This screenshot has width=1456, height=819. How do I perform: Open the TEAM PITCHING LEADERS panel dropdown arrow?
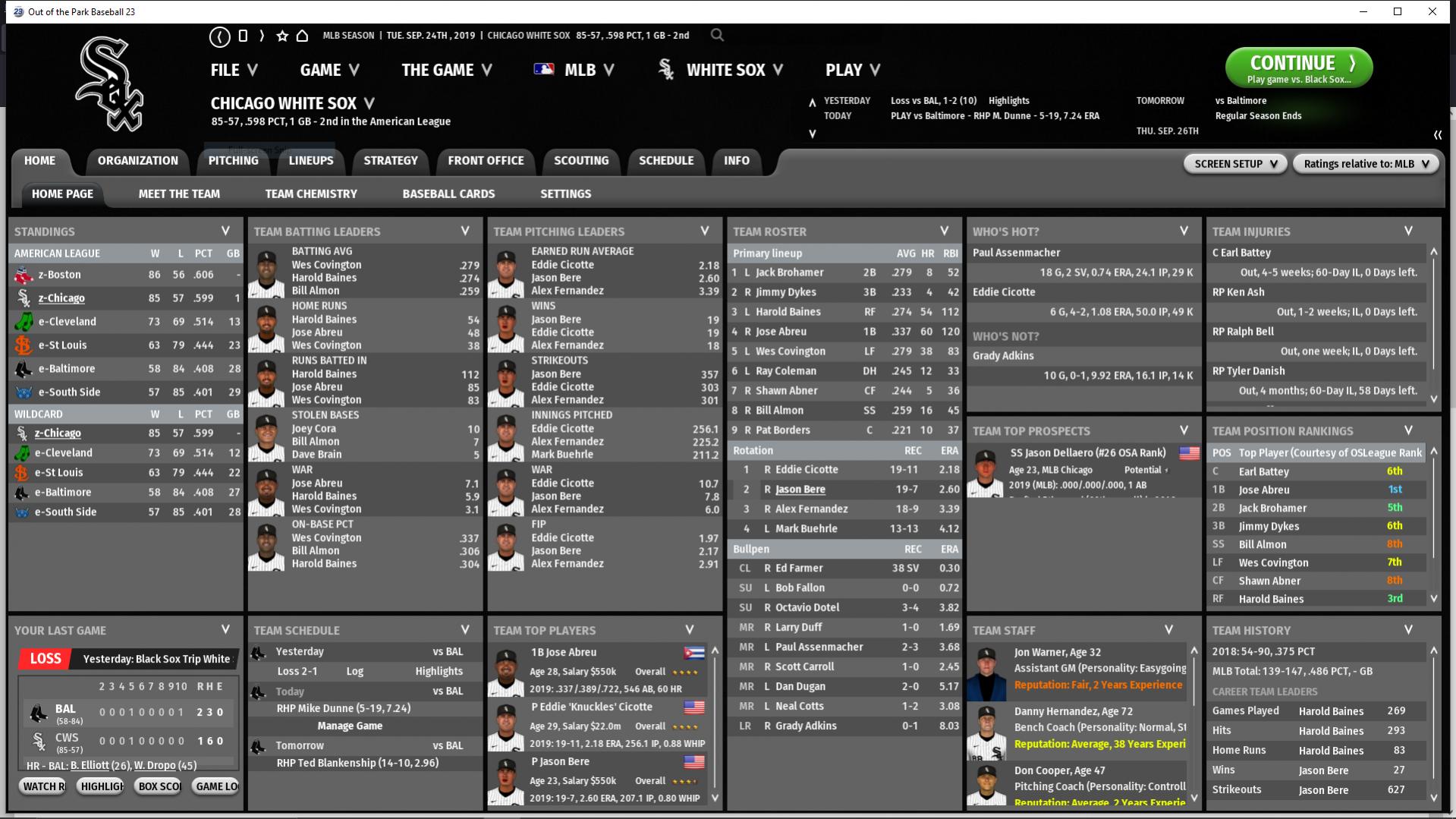[x=705, y=232]
